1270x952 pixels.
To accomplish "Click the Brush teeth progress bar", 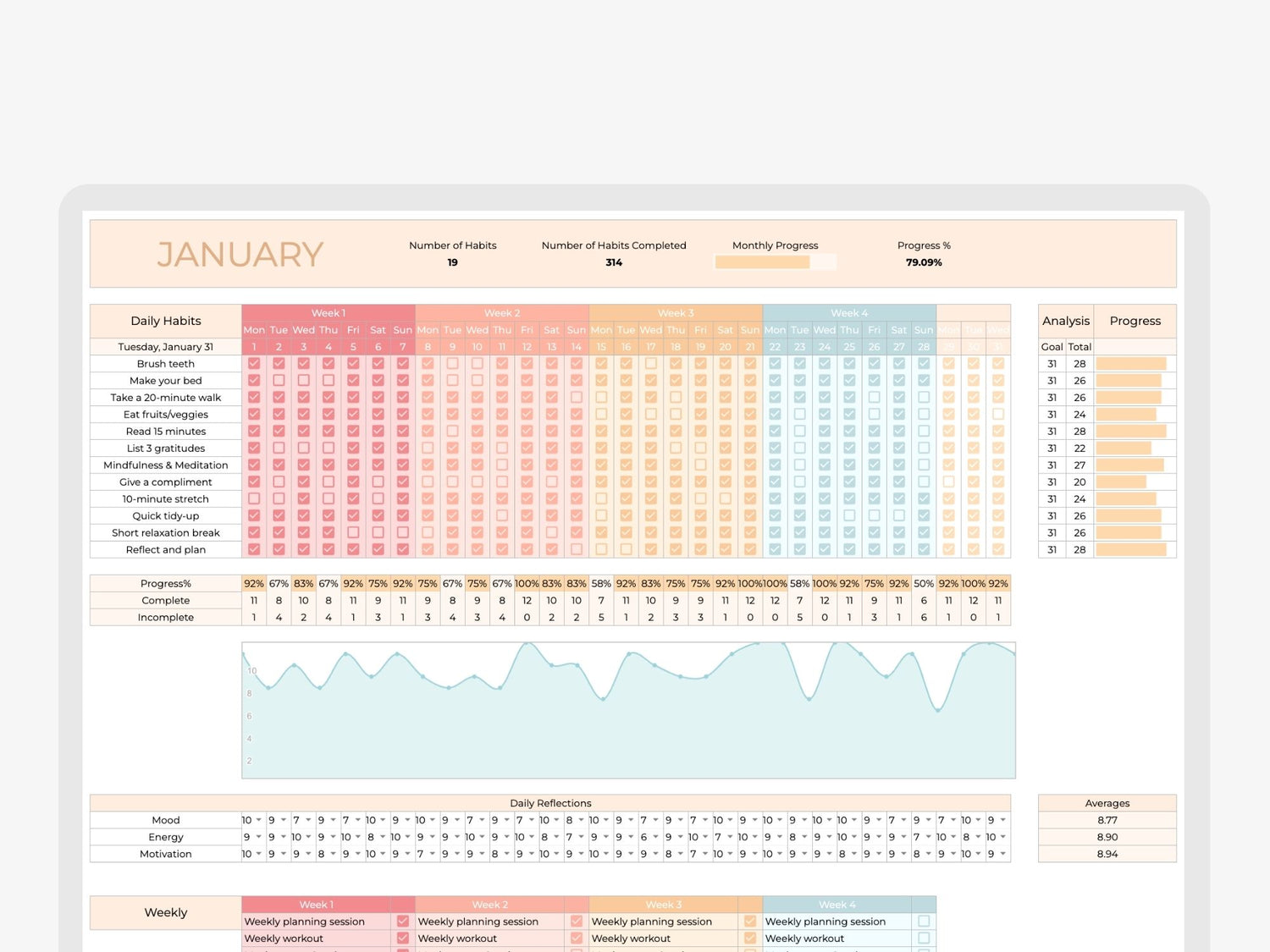I will point(1131,364).
